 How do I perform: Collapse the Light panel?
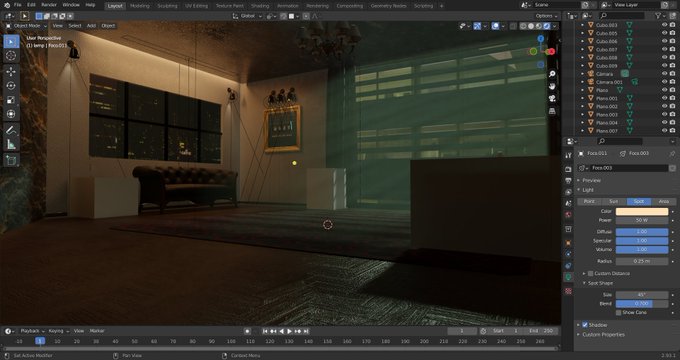(x=588, y=190)
